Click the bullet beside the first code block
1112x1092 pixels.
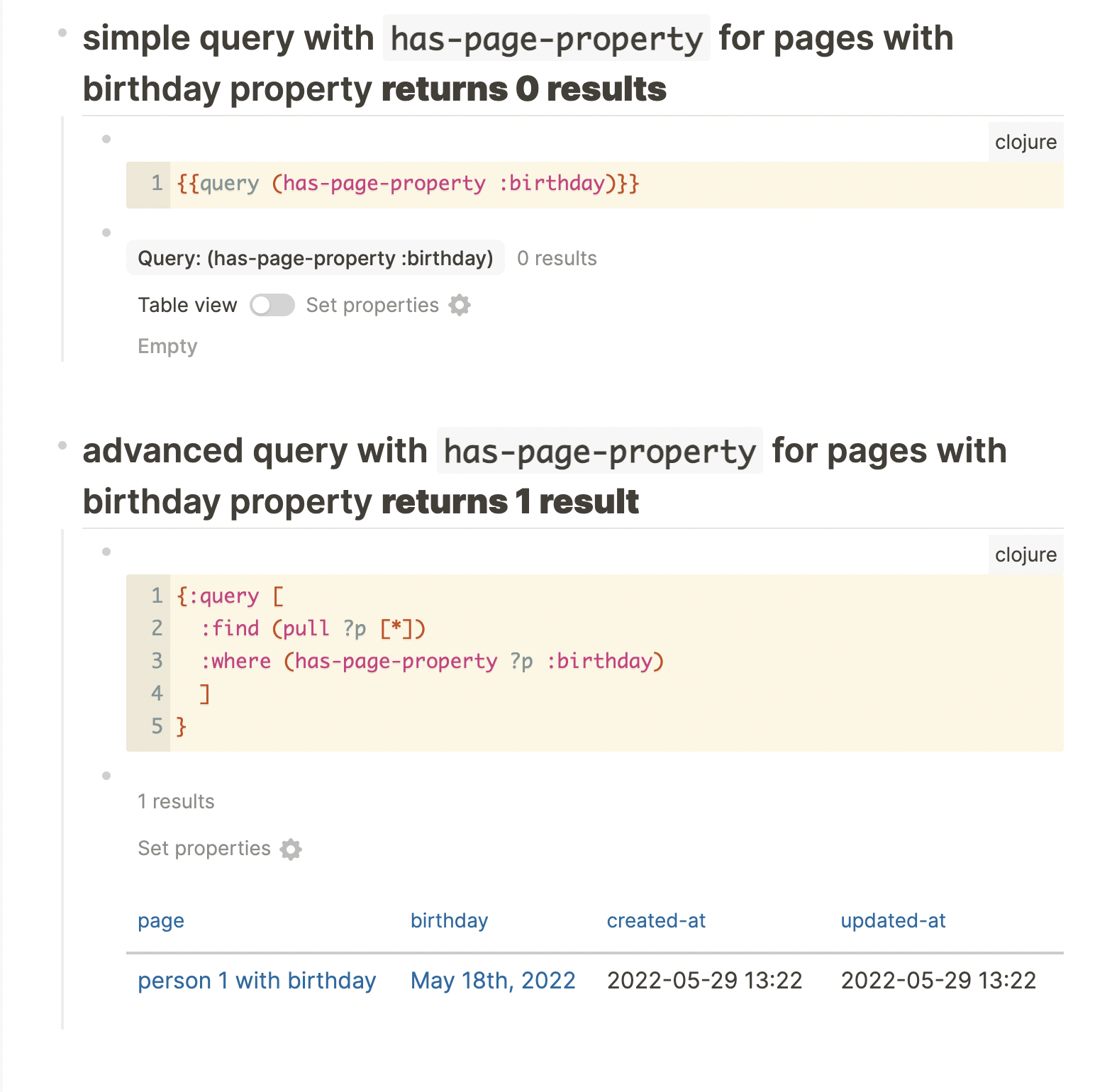click(106, 138)
